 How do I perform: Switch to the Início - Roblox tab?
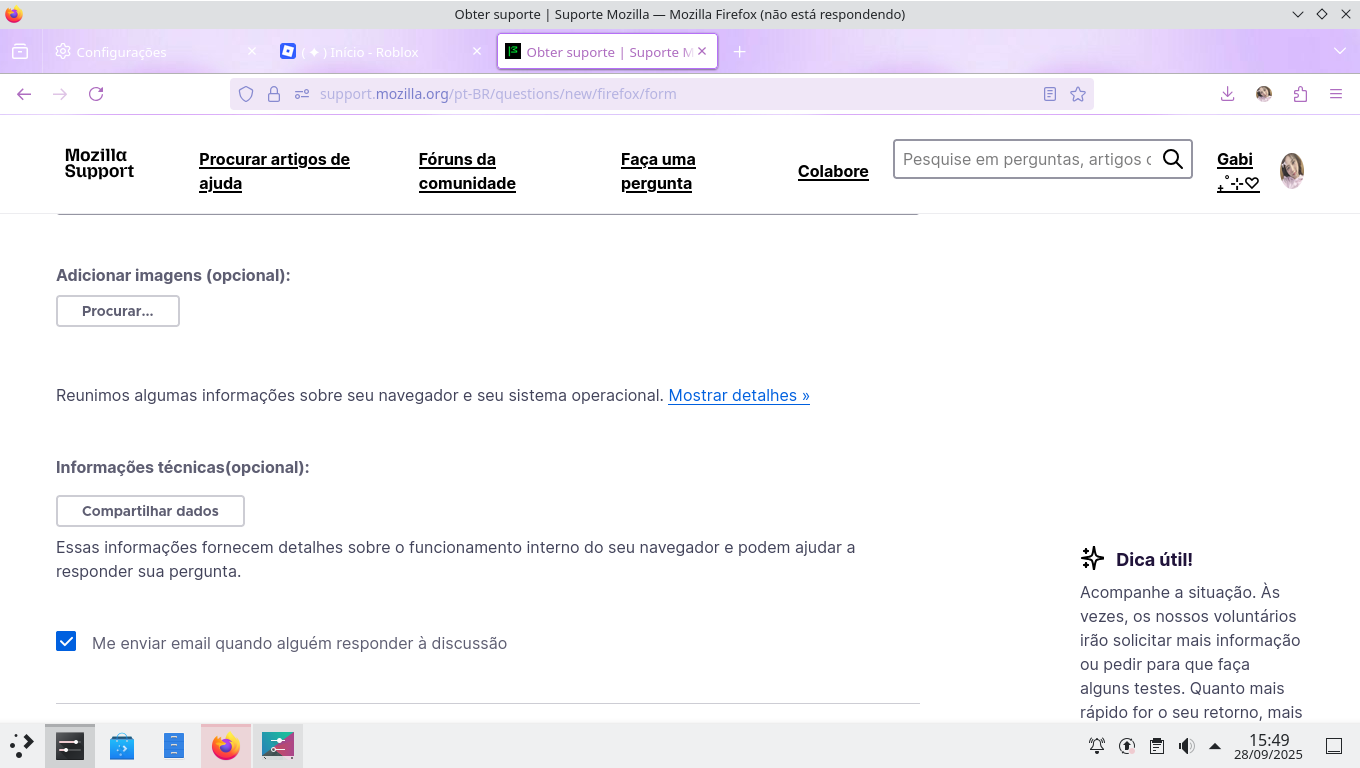click(381, 52)
